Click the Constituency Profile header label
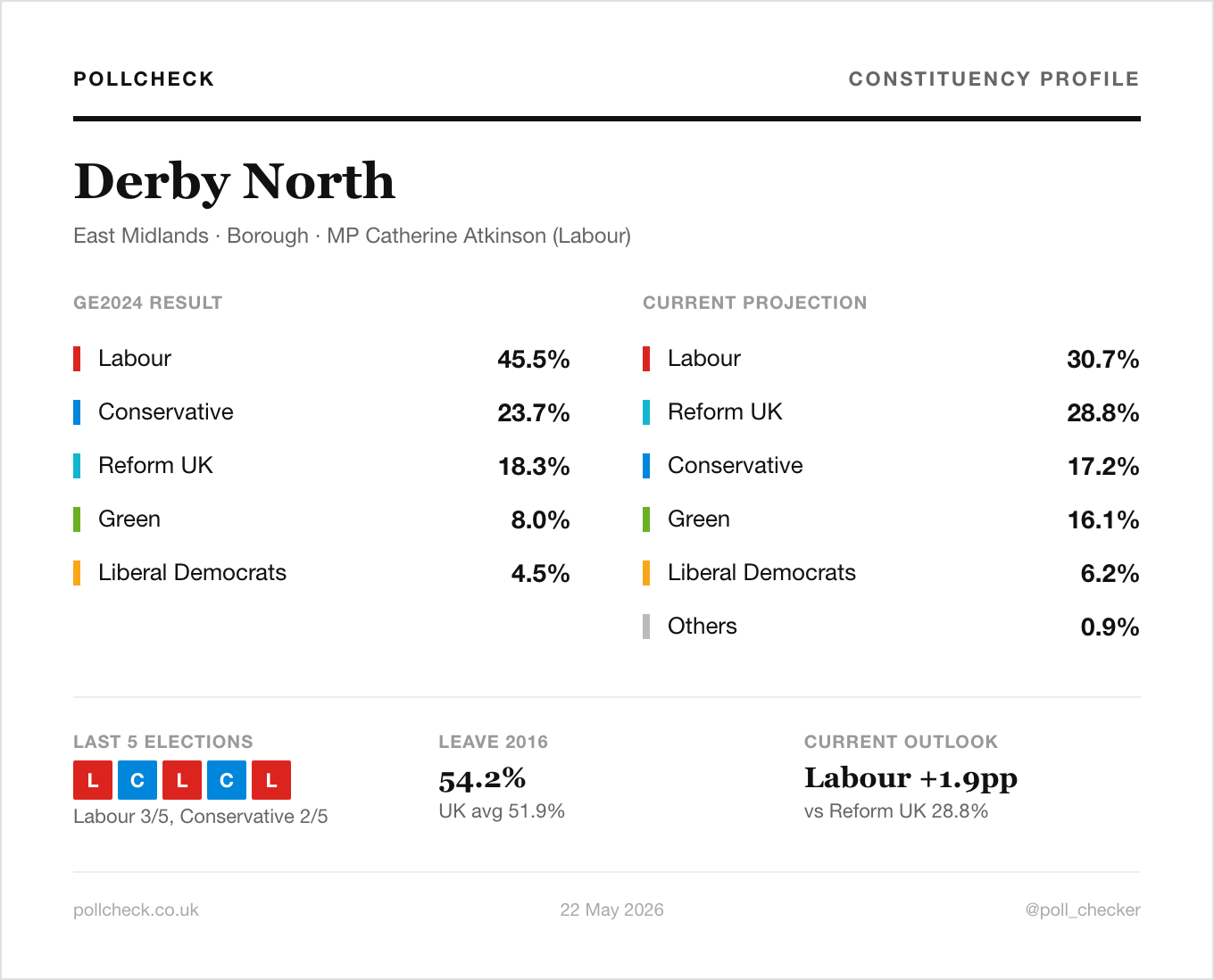This screenshot has width=1214, height=980. 994,79
